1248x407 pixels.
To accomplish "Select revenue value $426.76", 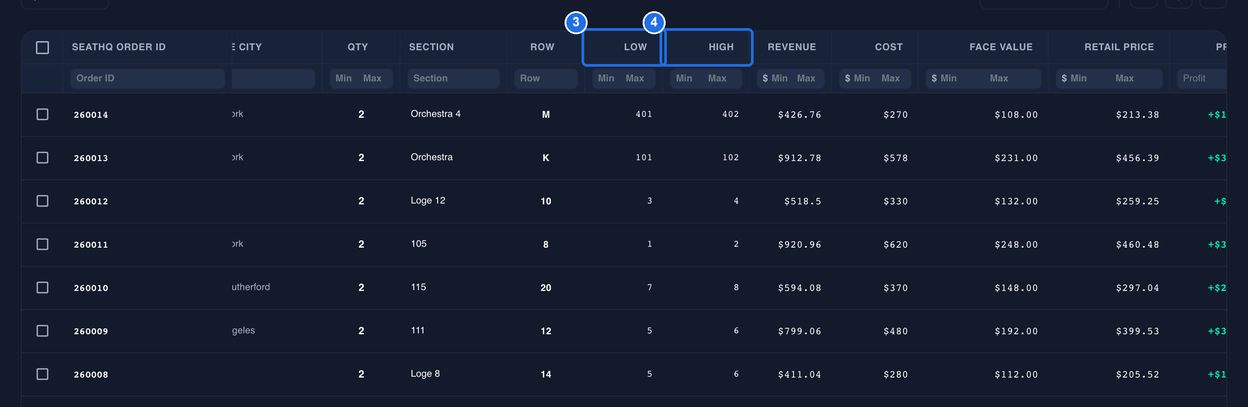I will 800,115.
